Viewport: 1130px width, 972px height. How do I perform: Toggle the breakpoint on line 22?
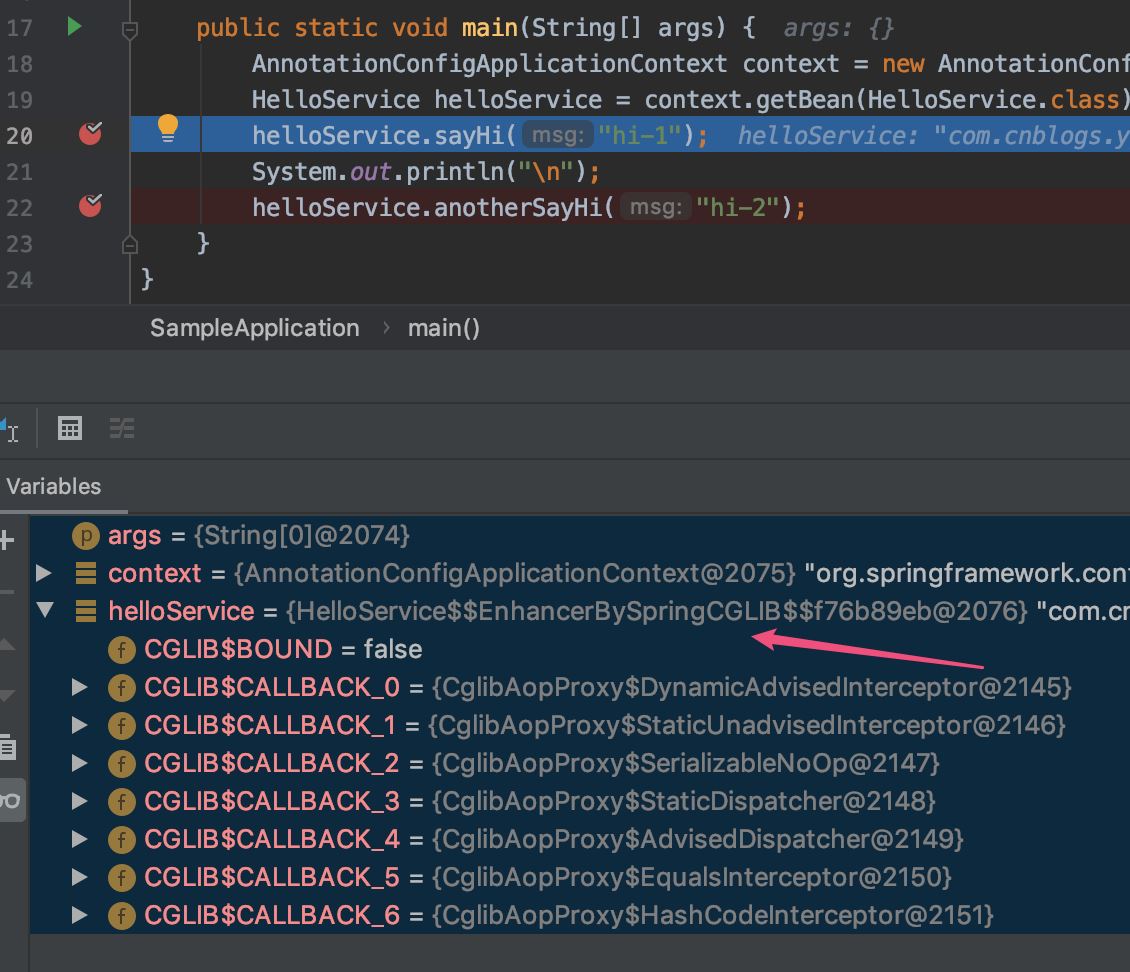90,206
